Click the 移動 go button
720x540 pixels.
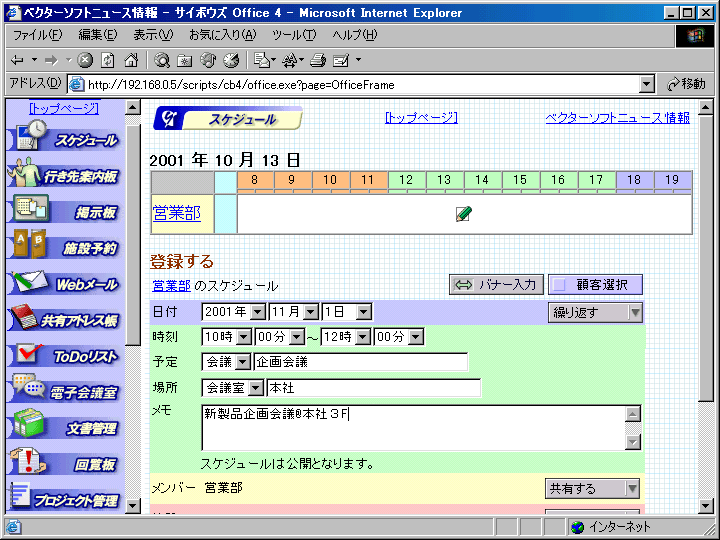point(686,84)
